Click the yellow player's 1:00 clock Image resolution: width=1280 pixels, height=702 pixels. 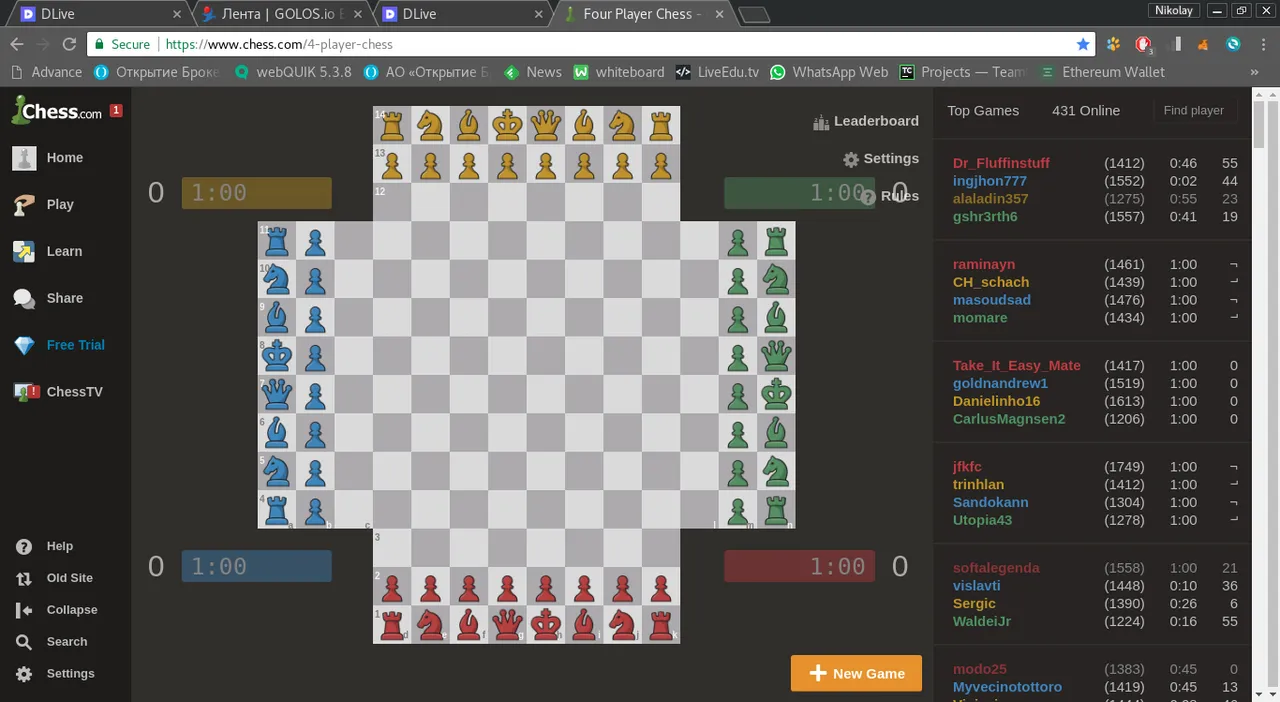point(256,193)
